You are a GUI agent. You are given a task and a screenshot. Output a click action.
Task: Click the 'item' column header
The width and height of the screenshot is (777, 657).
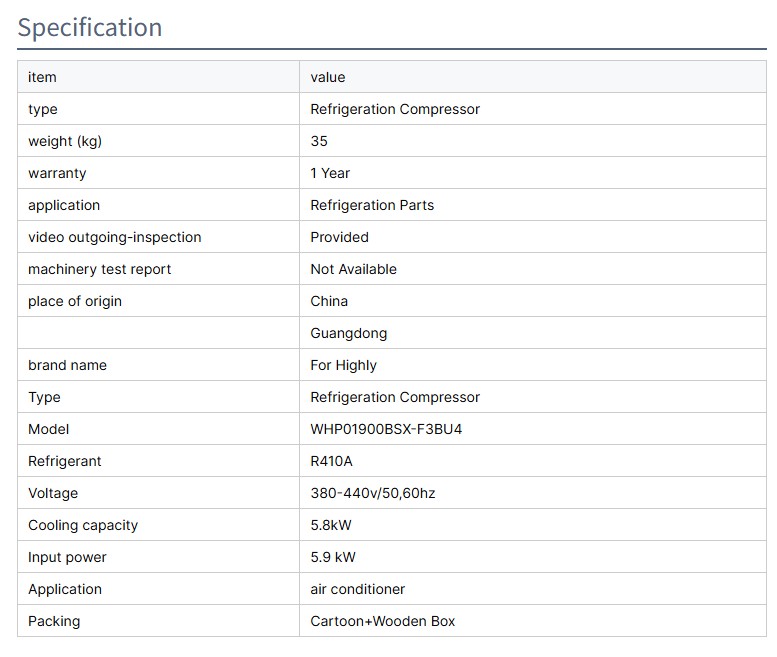click(x=42, y=77)
